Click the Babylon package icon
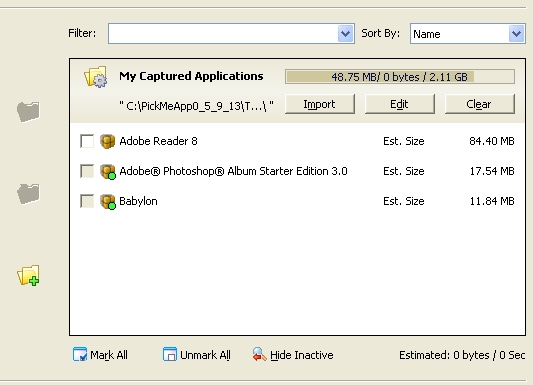This screenshot has width=533, height=385. pyautogui.click(x=108, y=202)
